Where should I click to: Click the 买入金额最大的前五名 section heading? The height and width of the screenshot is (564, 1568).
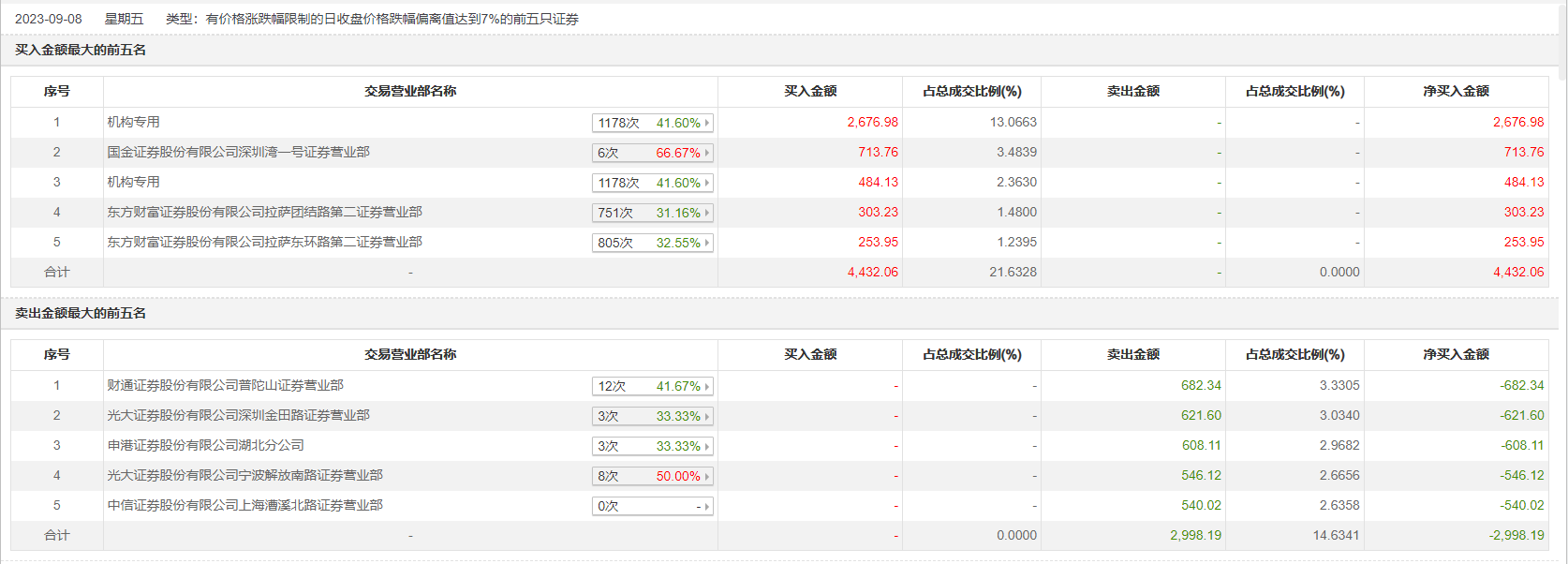81,50
